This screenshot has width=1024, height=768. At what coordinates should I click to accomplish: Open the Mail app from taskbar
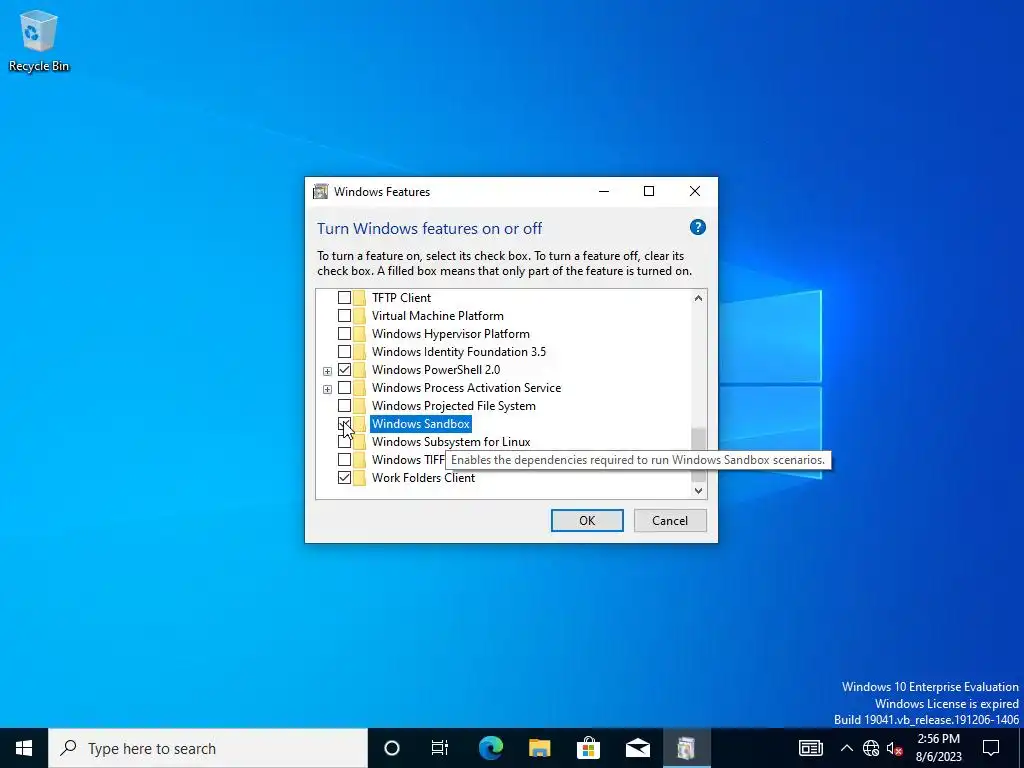(637, 748)
